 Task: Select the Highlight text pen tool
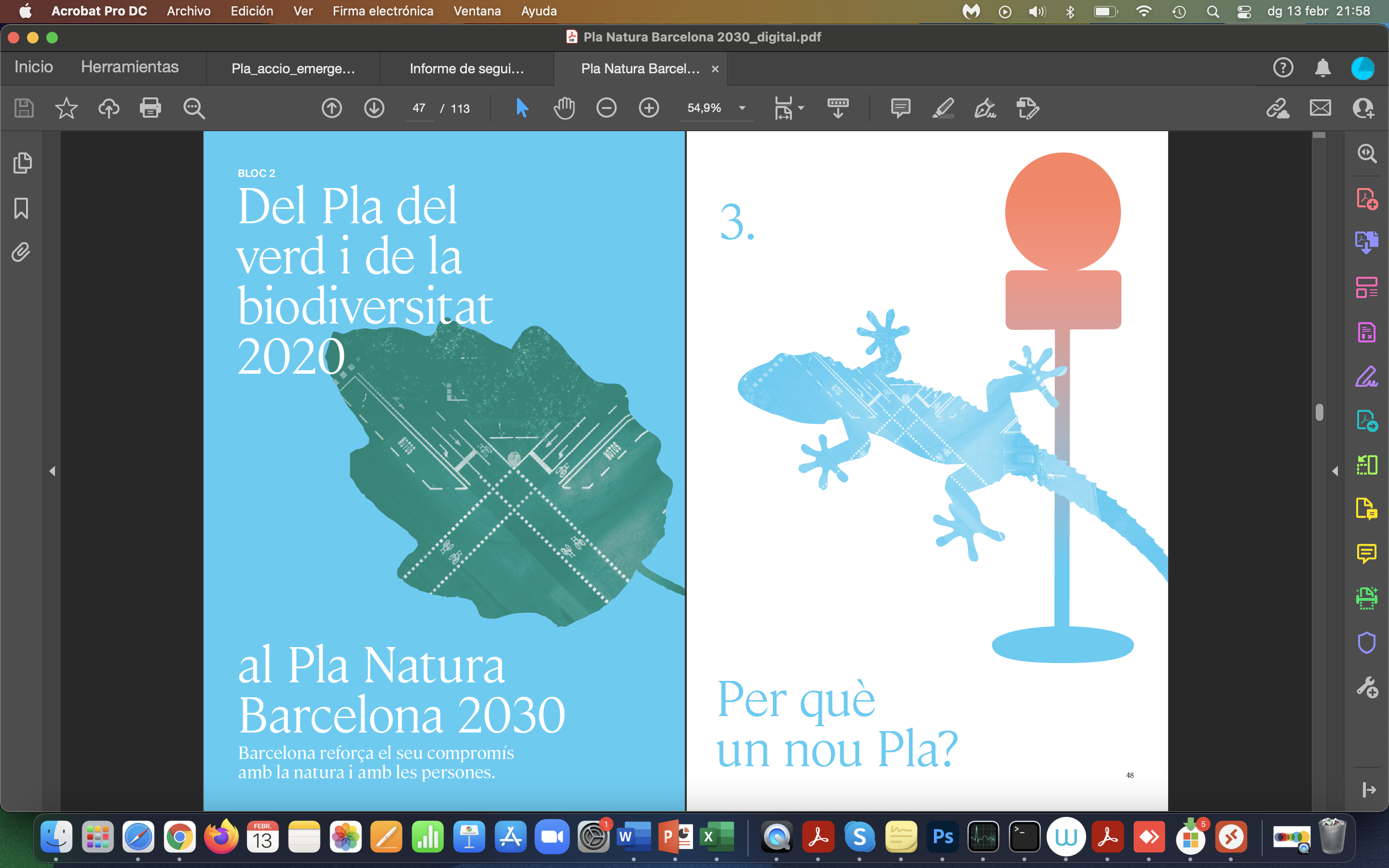(942, 108)
